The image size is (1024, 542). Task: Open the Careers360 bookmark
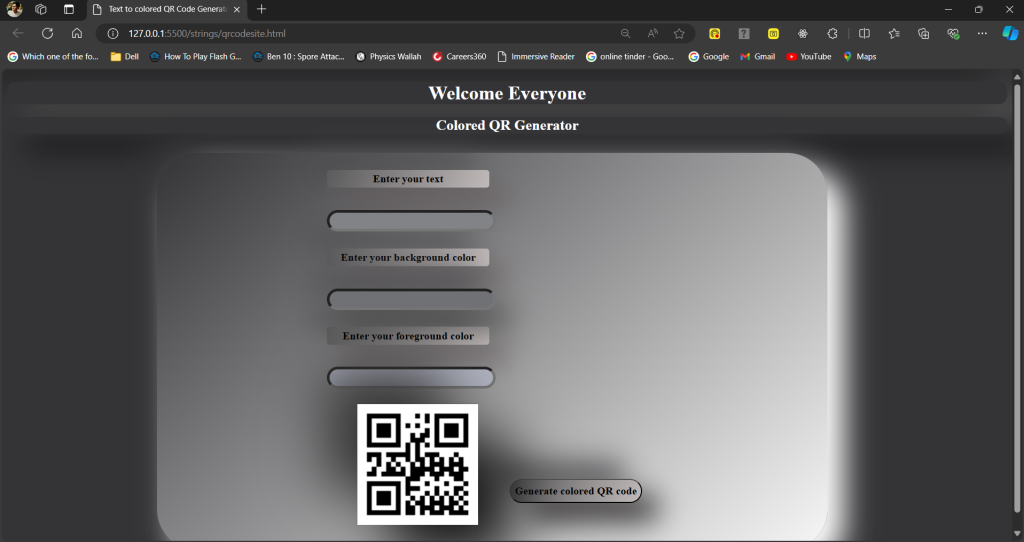459,57
